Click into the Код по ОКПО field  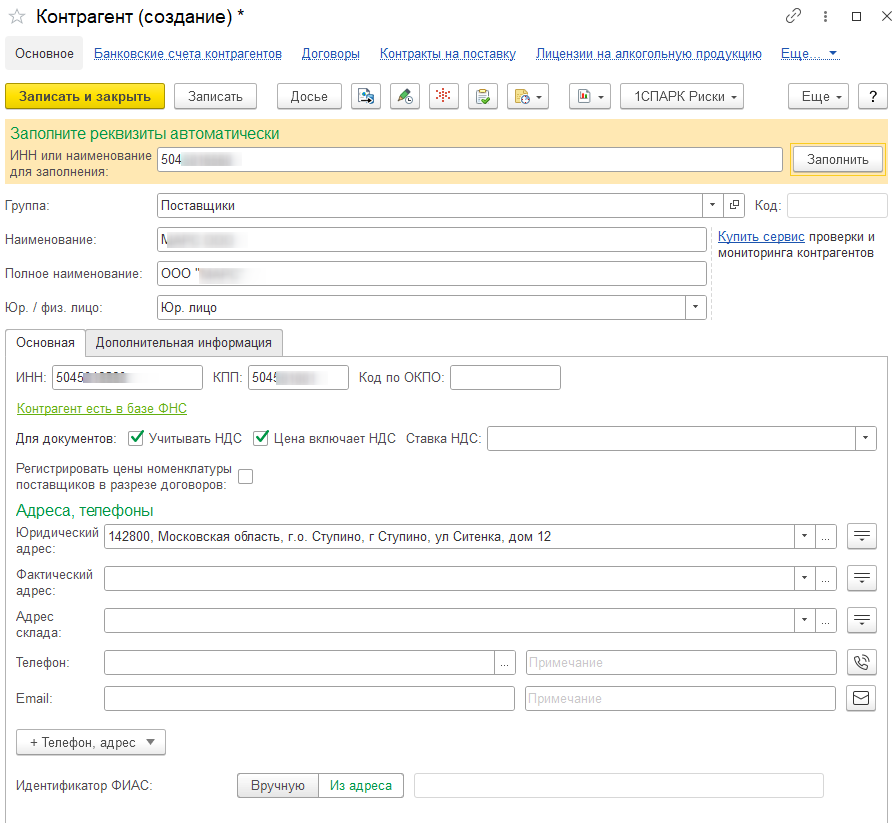point(505,377)
